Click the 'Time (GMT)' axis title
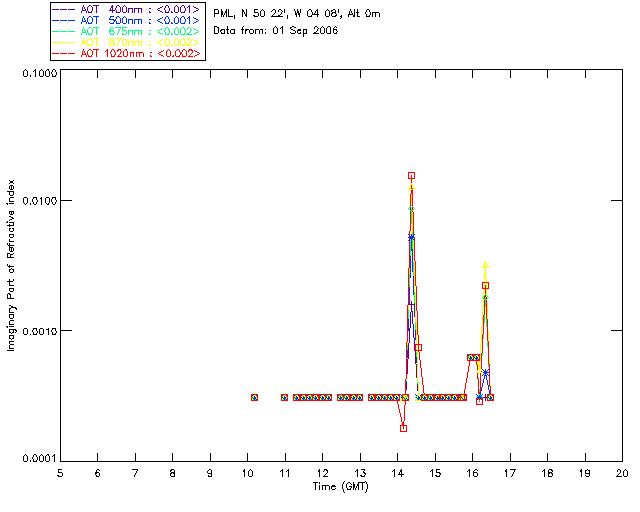 click(x=341, y=487)
